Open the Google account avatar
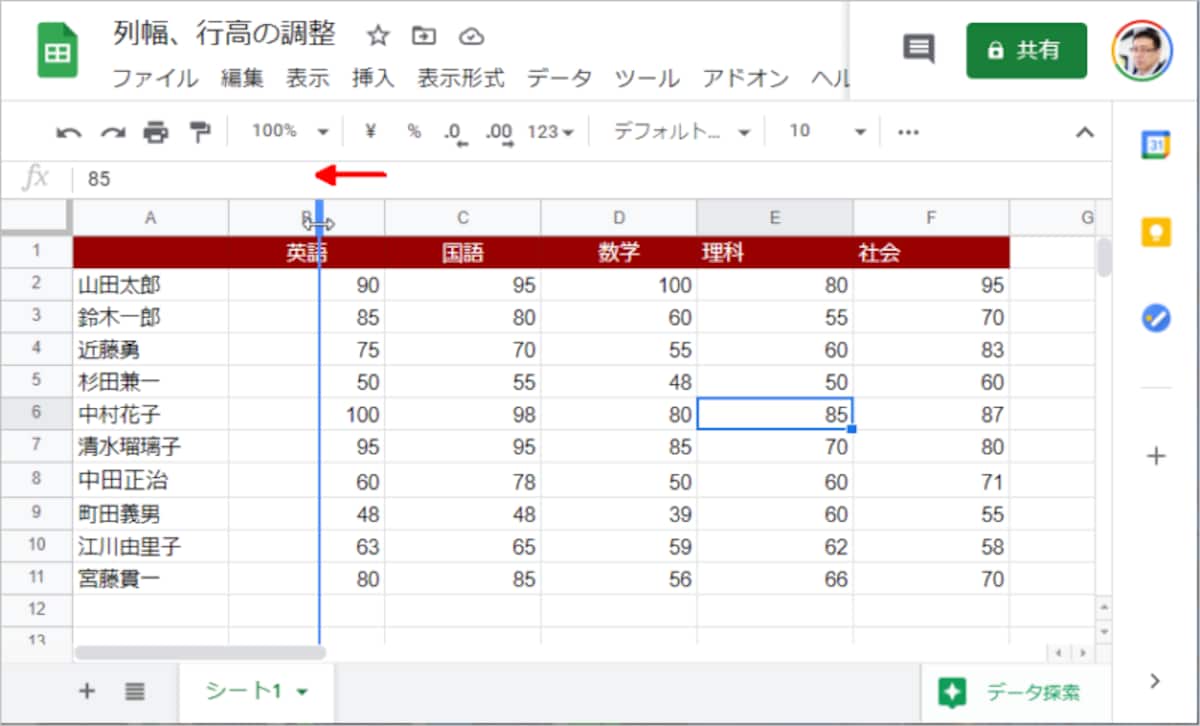The height and width of the screenshot is (726, 1200). pos(1143,50)
